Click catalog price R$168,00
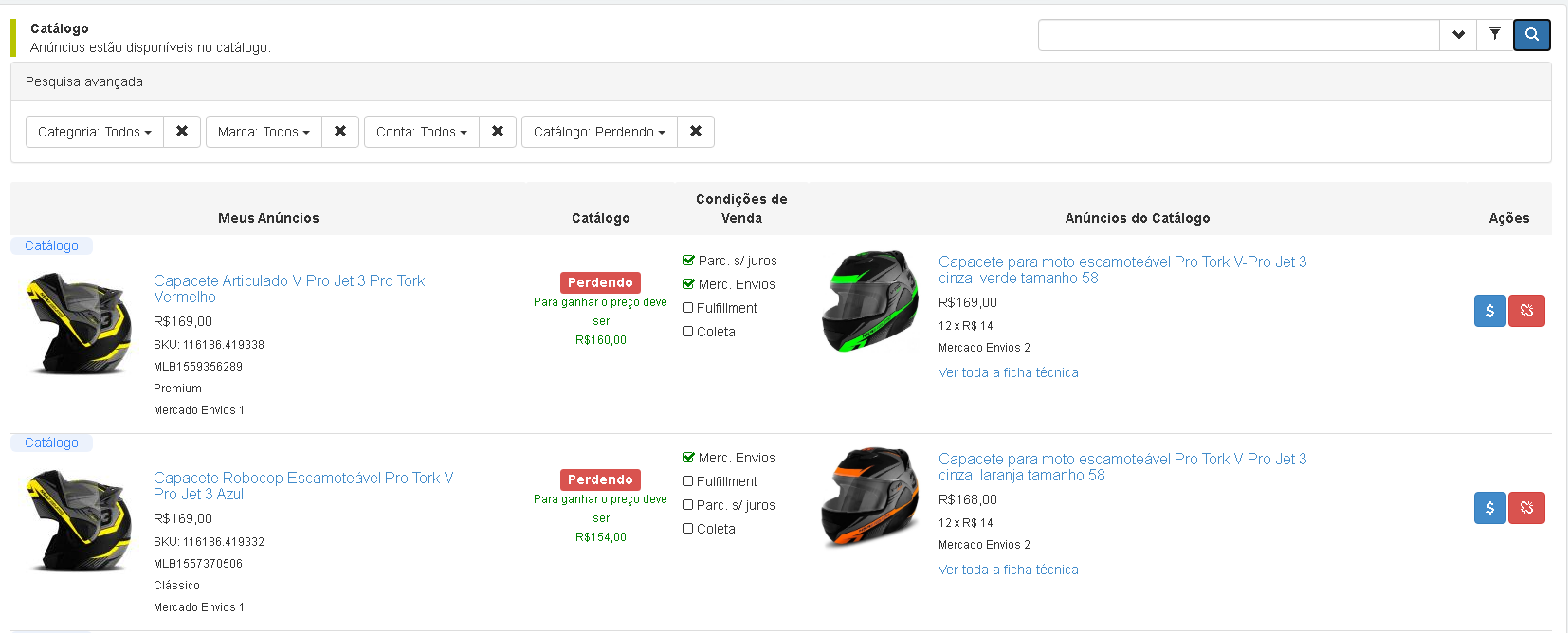The image size is (1568, 633). [968, 499]
